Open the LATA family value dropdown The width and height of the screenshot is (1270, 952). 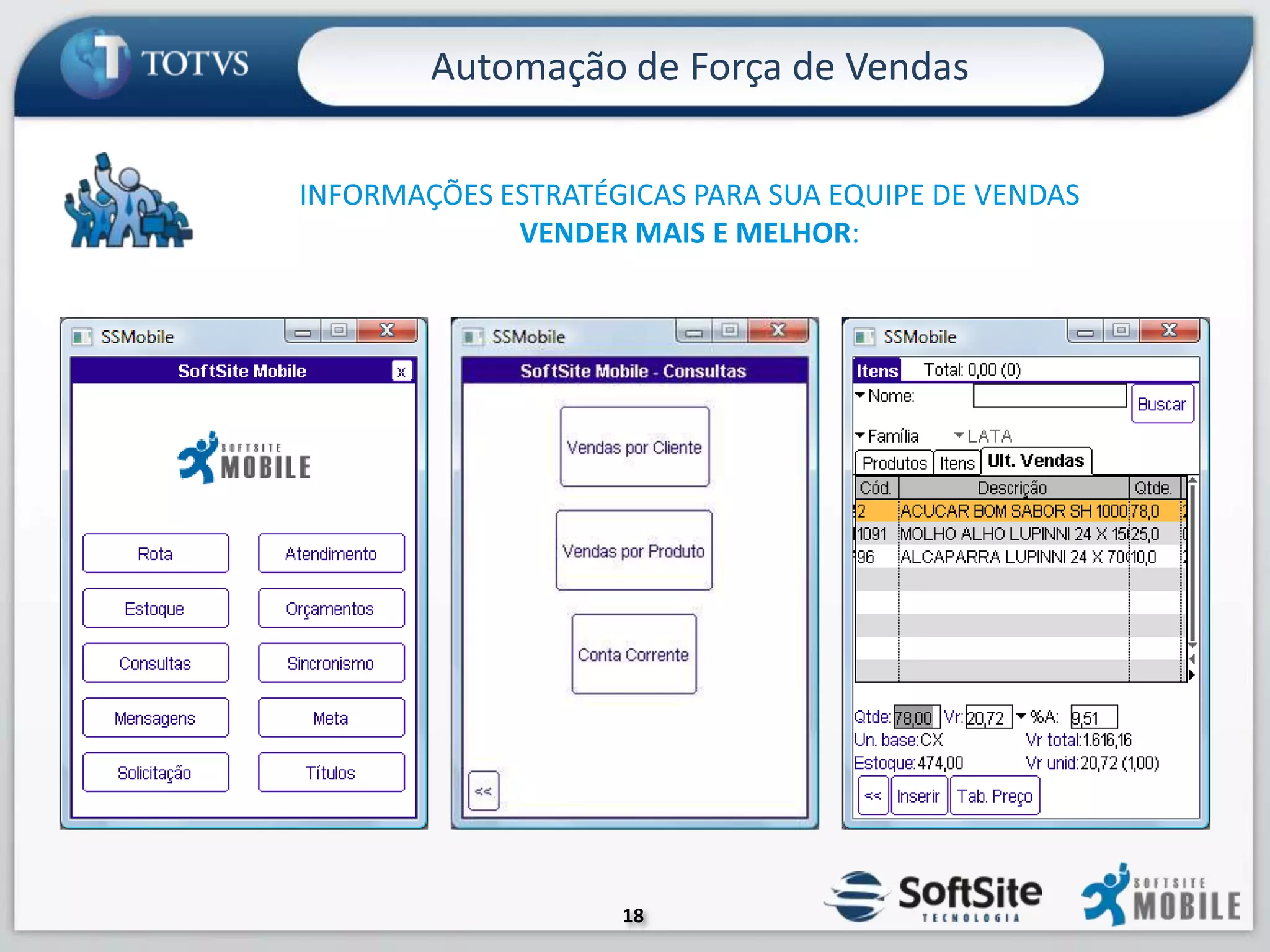click(x=983, y=436)
